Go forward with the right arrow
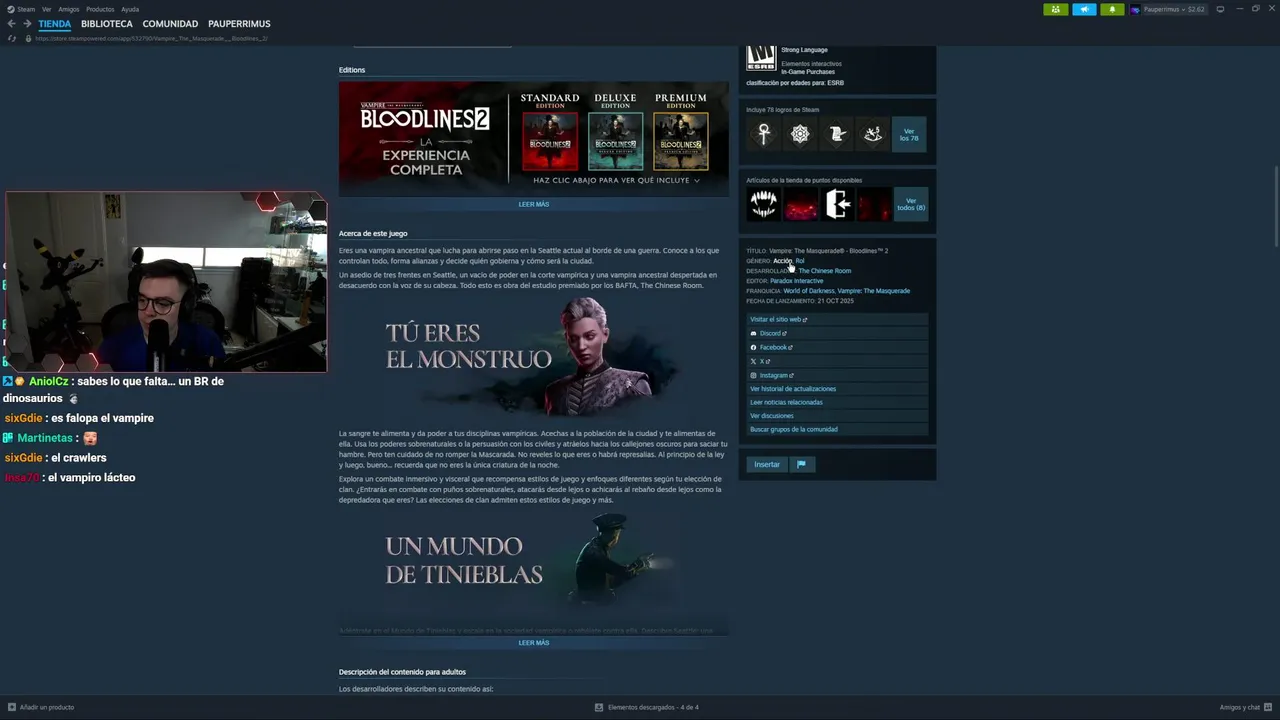1280x720 pixels. [27, 23]
